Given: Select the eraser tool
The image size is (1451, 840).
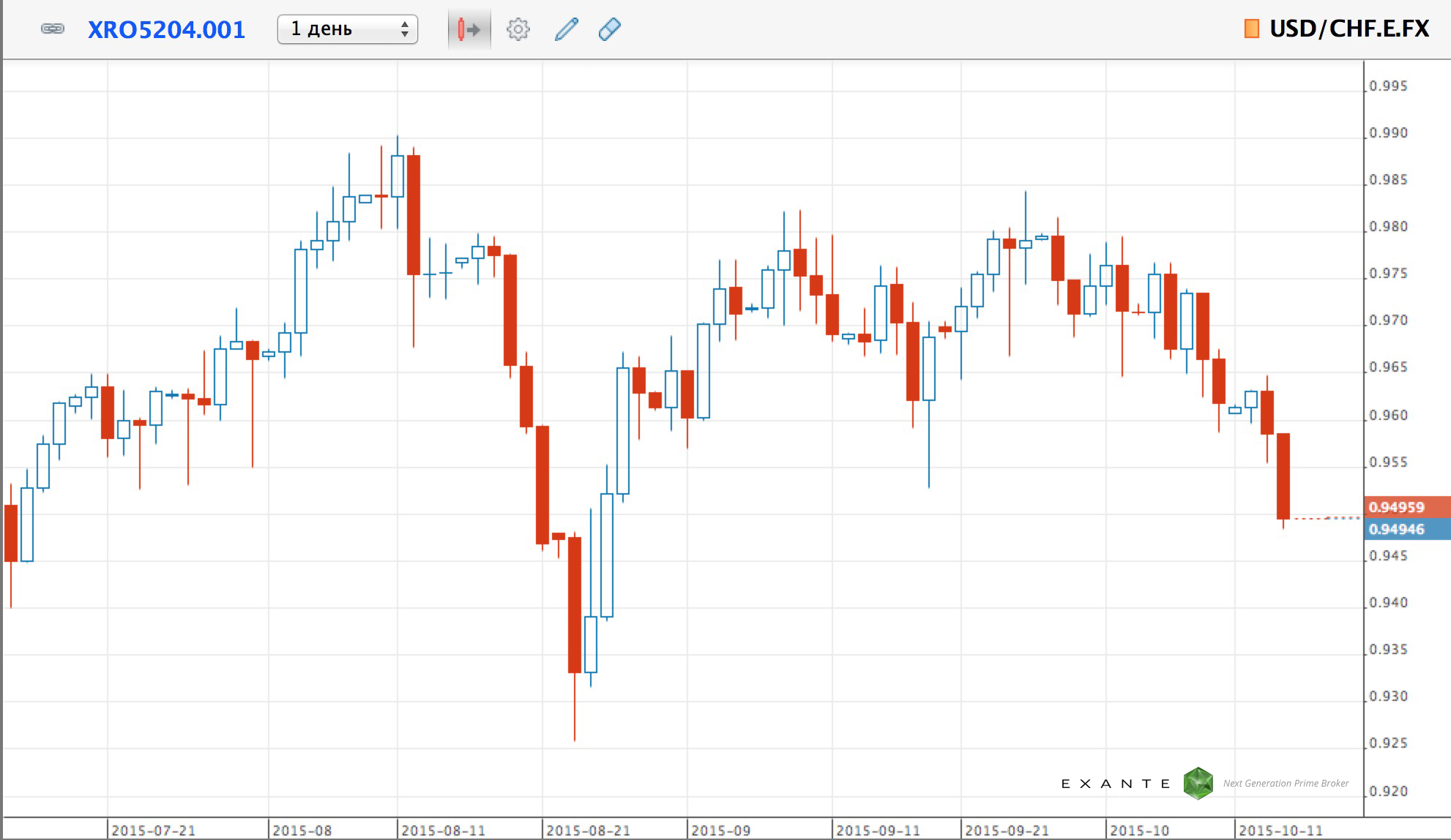Looking at the screenshot, I should click(x=610, y=29).
